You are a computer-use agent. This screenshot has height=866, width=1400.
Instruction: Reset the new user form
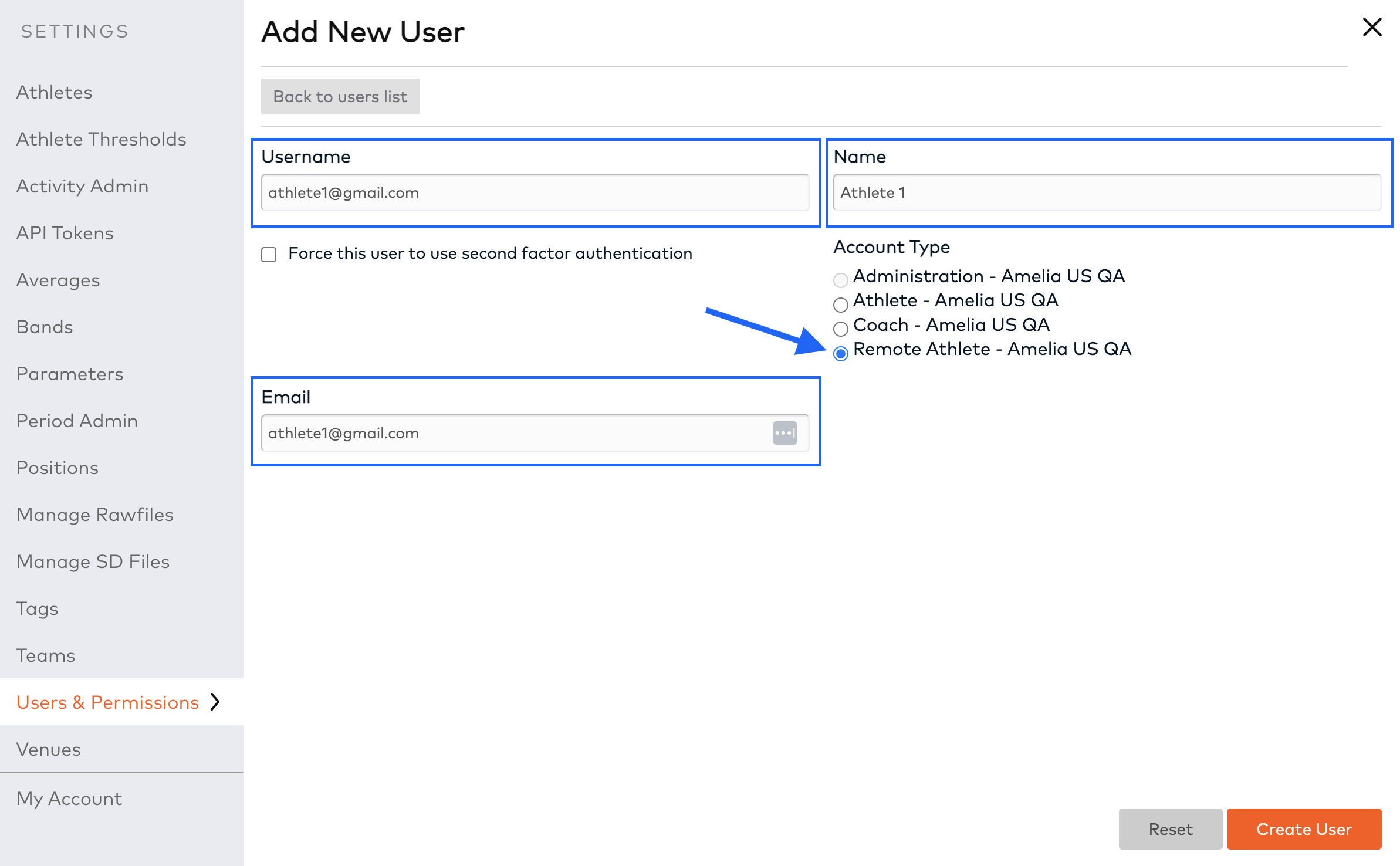point(1170,829)
